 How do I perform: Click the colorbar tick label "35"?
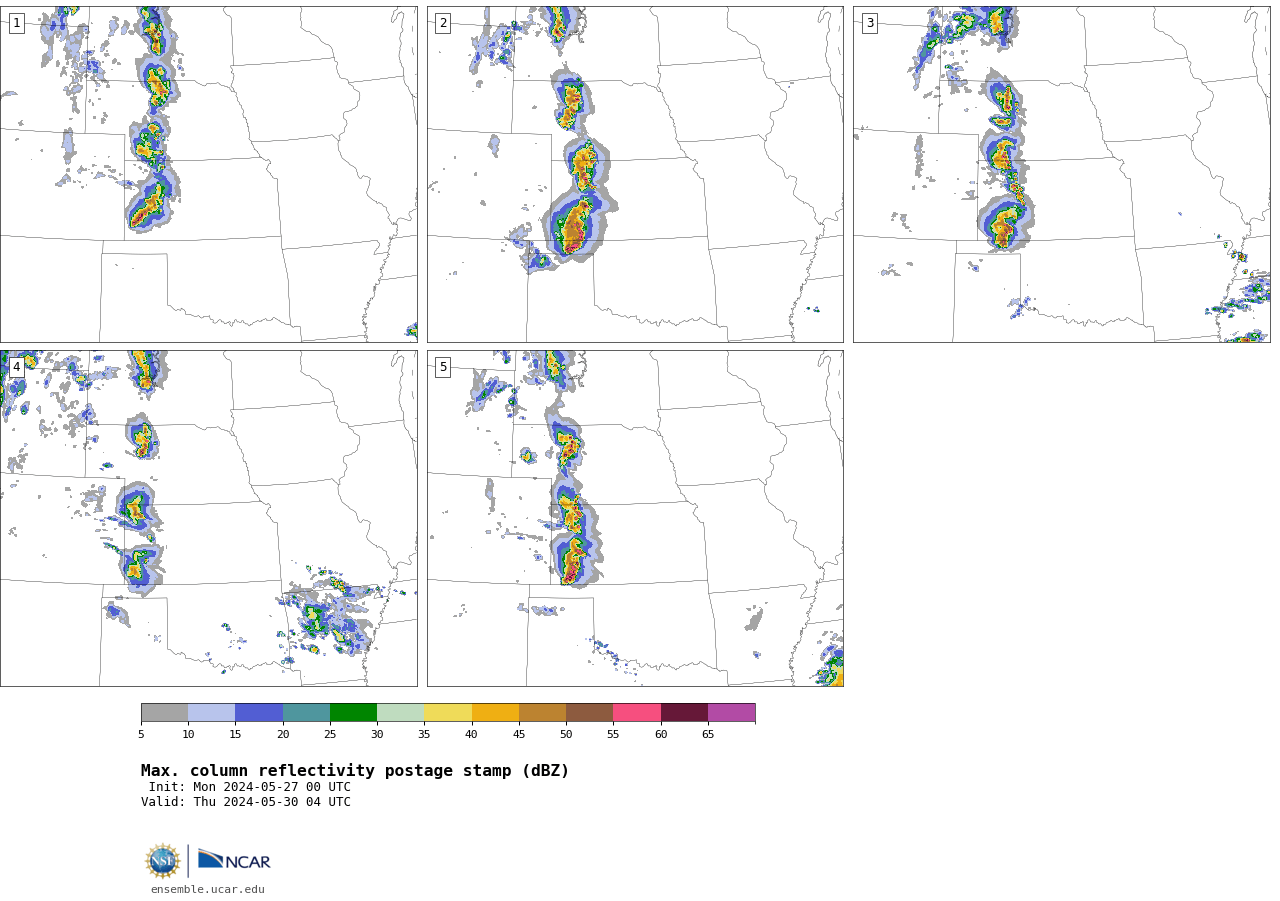(x=424, y=735)
